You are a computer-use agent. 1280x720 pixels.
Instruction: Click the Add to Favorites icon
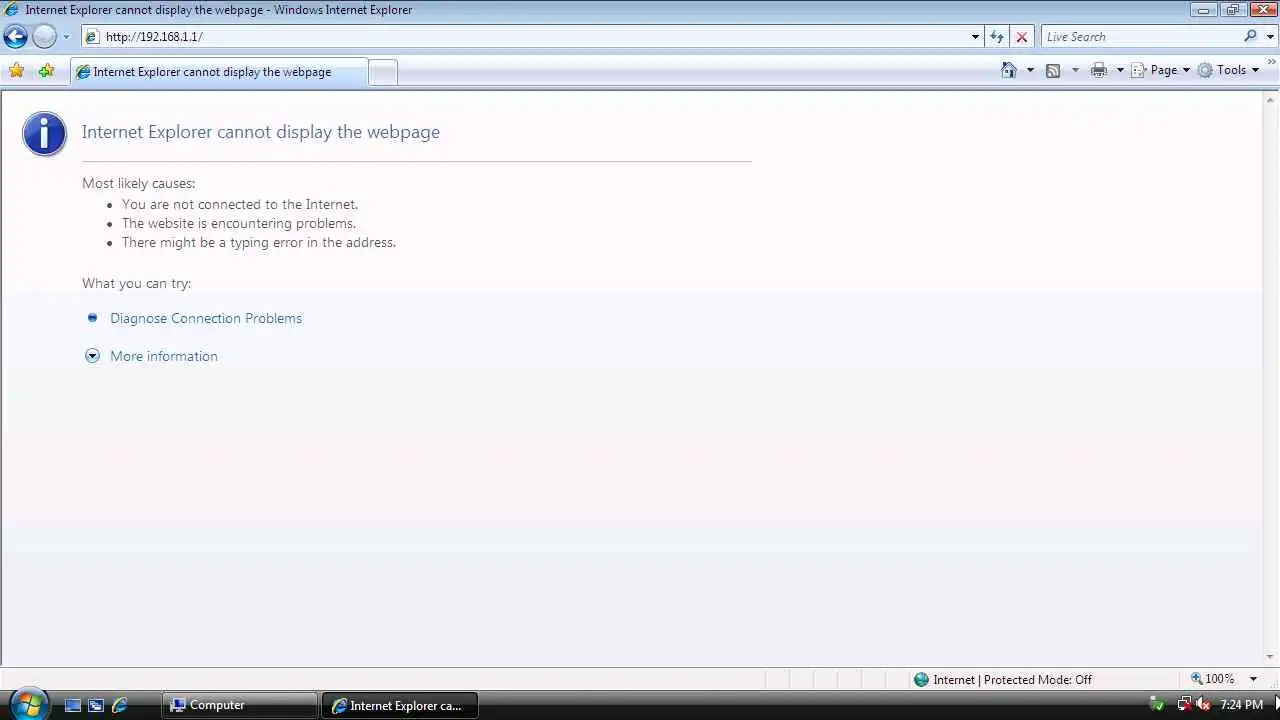46,71
